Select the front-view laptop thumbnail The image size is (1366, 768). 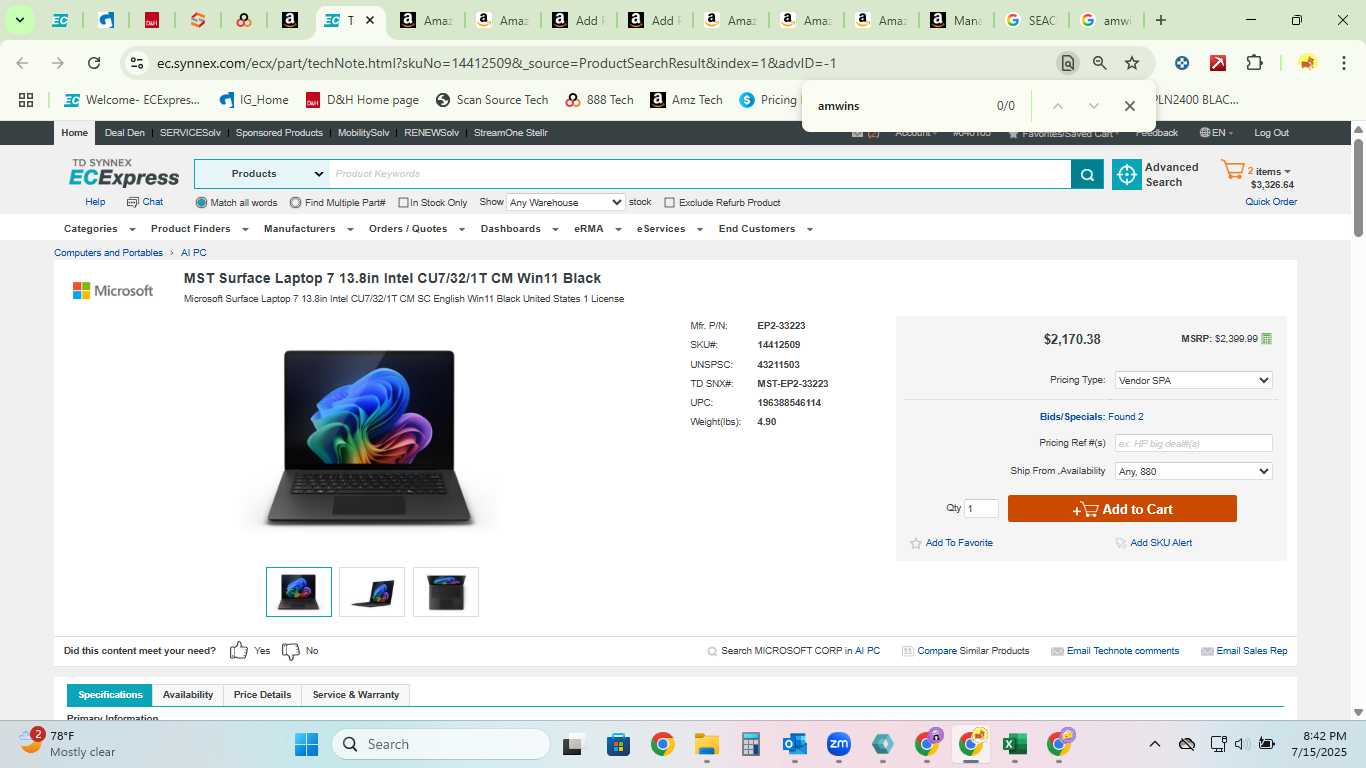pos(299,592)
